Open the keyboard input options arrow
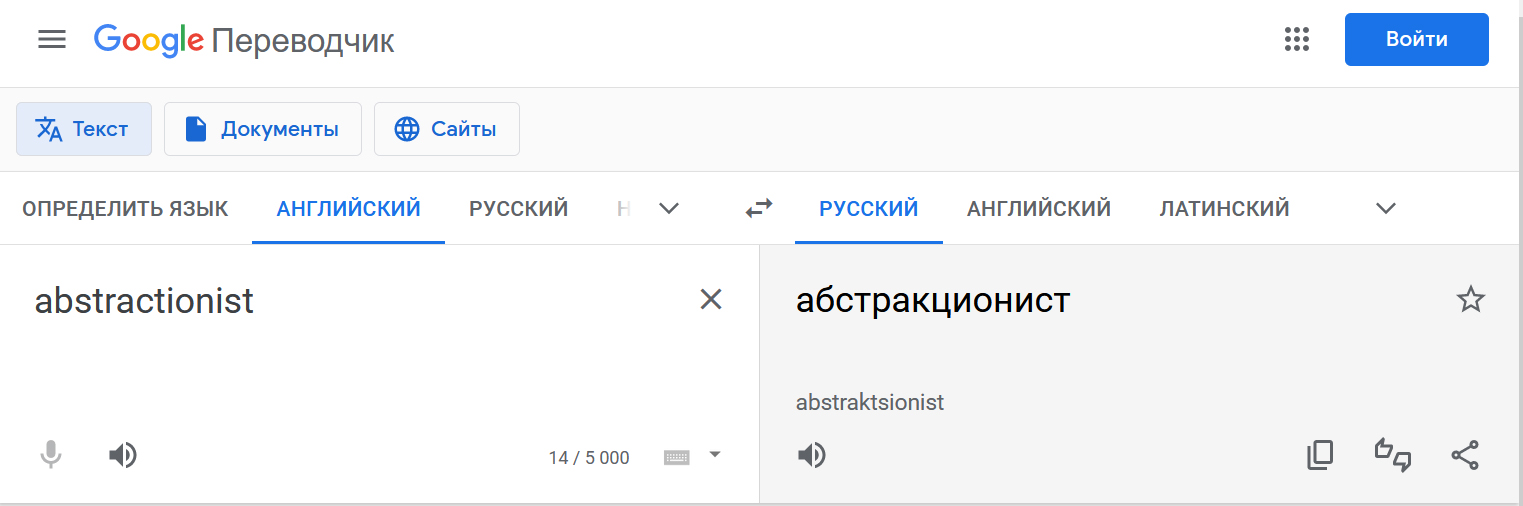1523x506 pixels. [x=714, y=454]
